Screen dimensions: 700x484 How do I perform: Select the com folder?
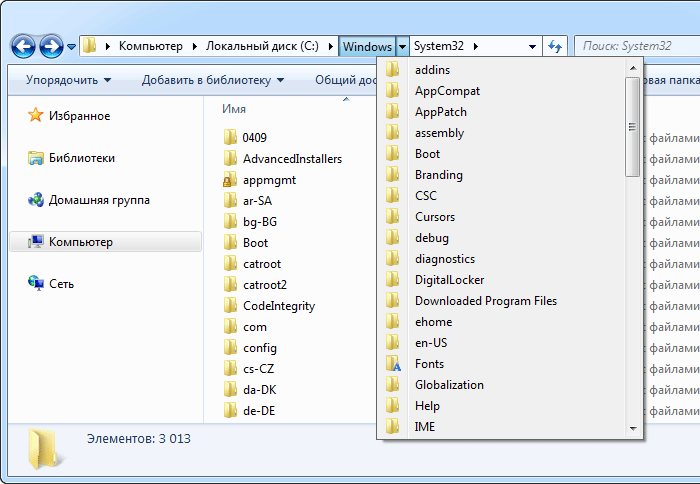[245, 326]
